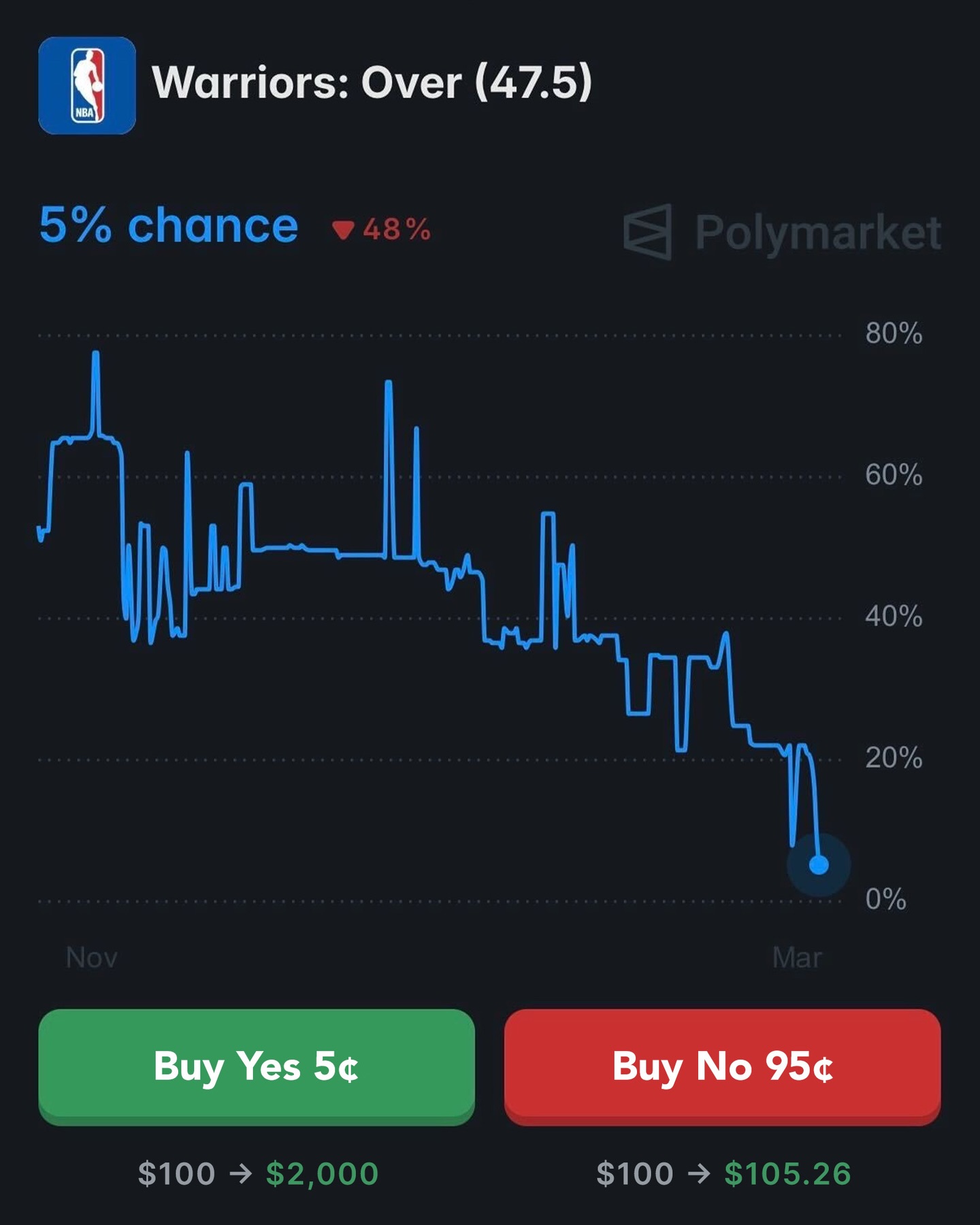Click the arrow before the $105.26 payout
The image size is (980, 1225).
pos(699,1173)
